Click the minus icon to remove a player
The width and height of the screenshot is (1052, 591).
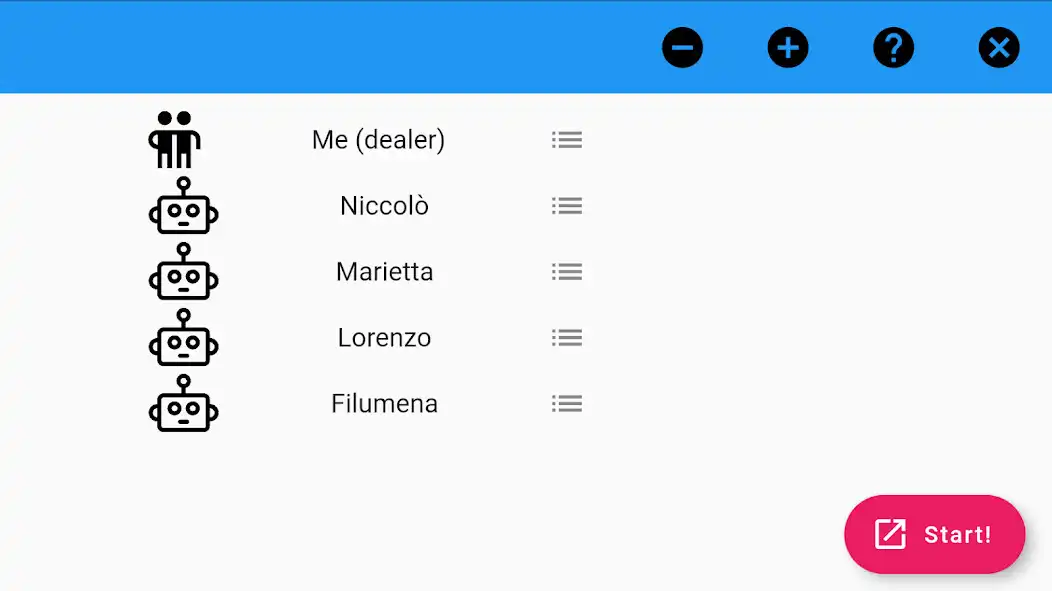click(682, 48)
